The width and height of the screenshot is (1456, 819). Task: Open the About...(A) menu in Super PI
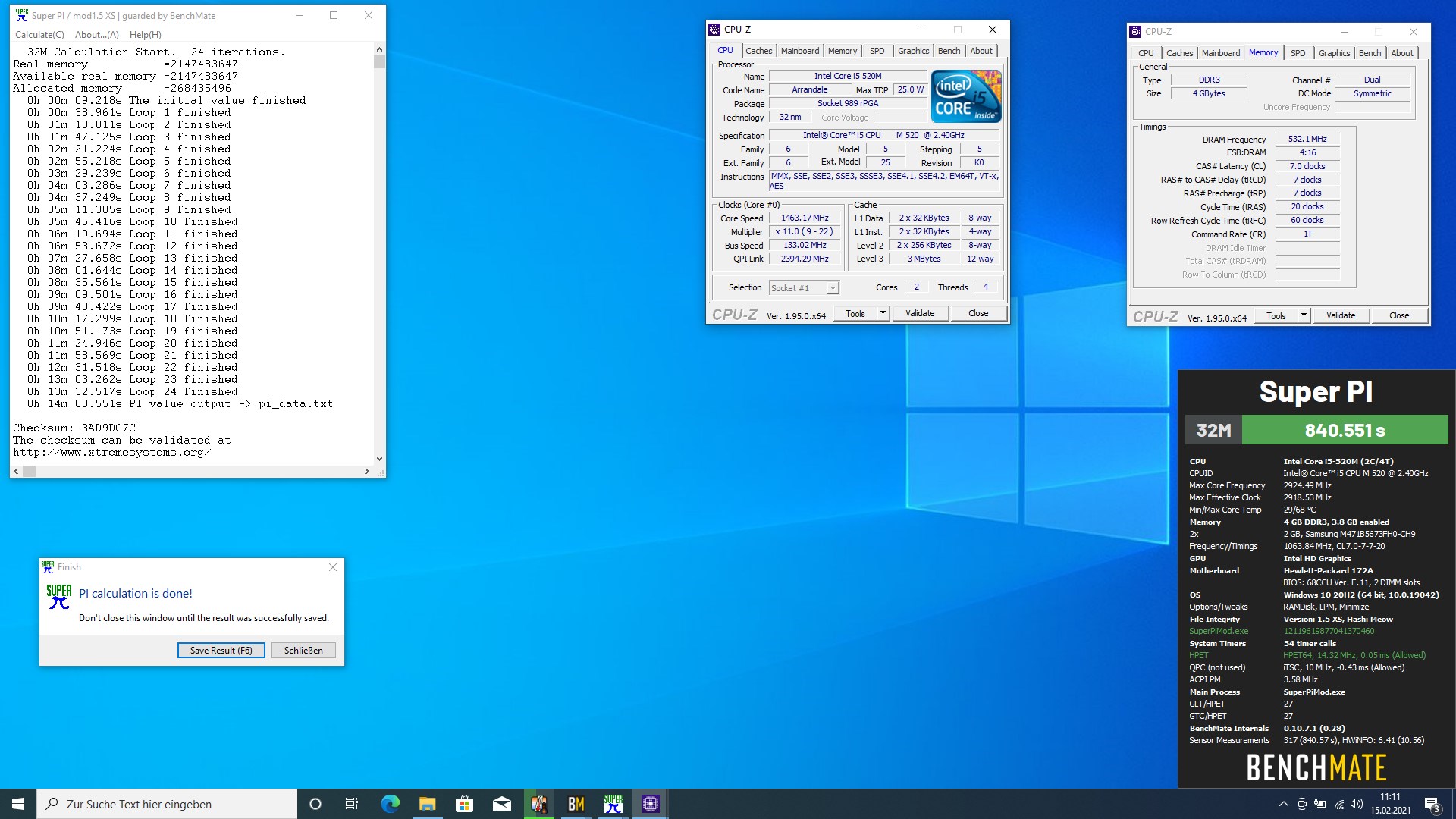(97, 35)
